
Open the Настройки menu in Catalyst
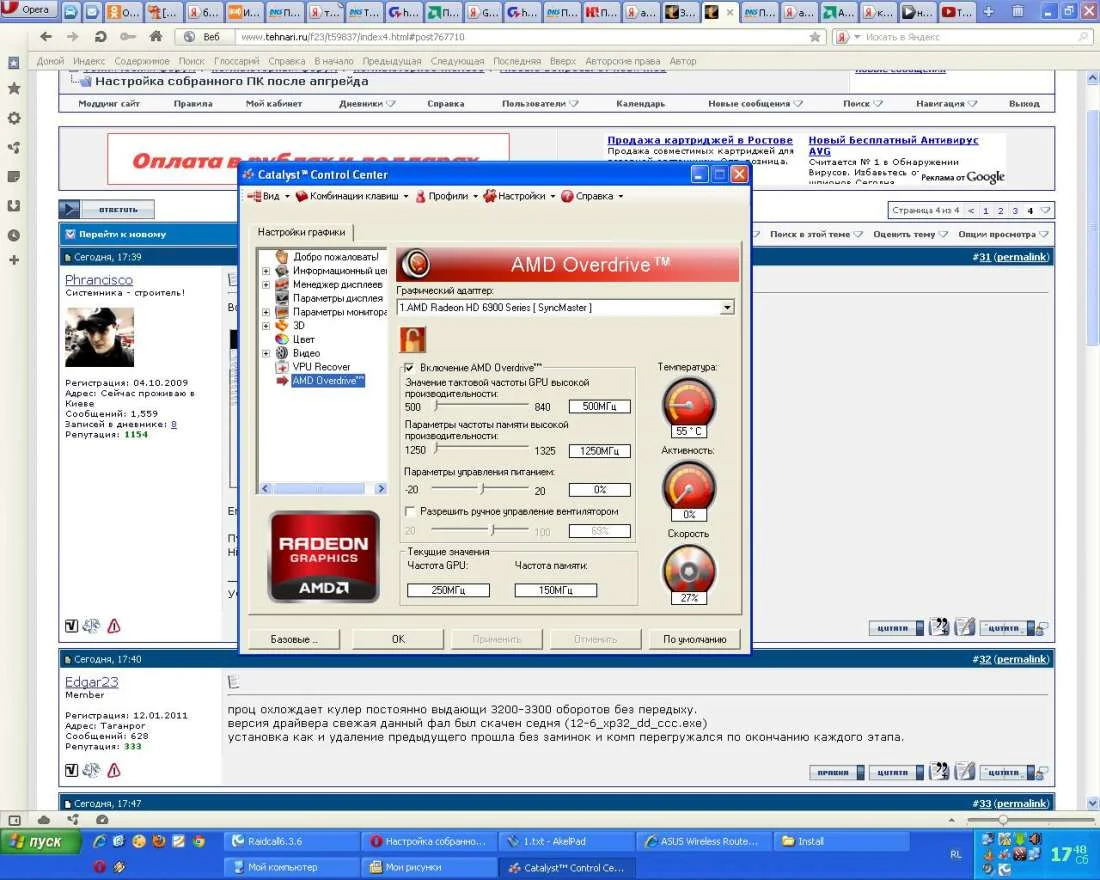(x=519, y=196)
